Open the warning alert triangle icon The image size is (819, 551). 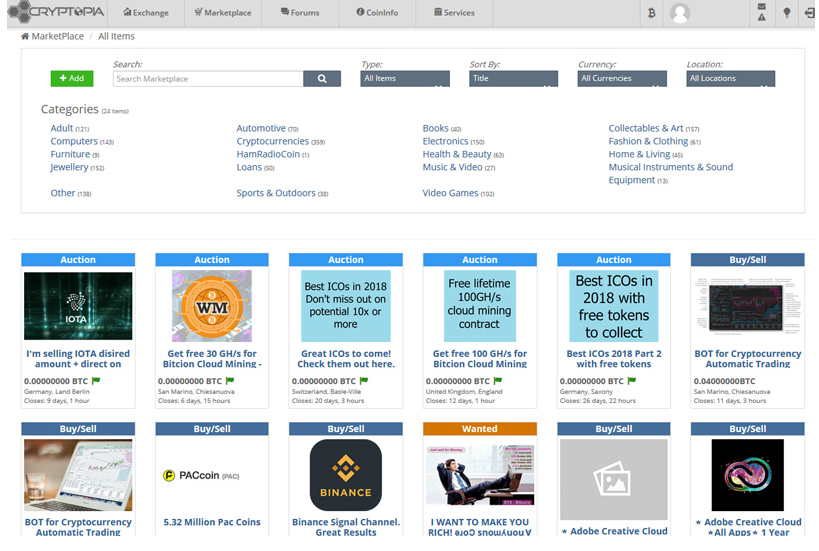pyautogui.click(x=762, y=17)
